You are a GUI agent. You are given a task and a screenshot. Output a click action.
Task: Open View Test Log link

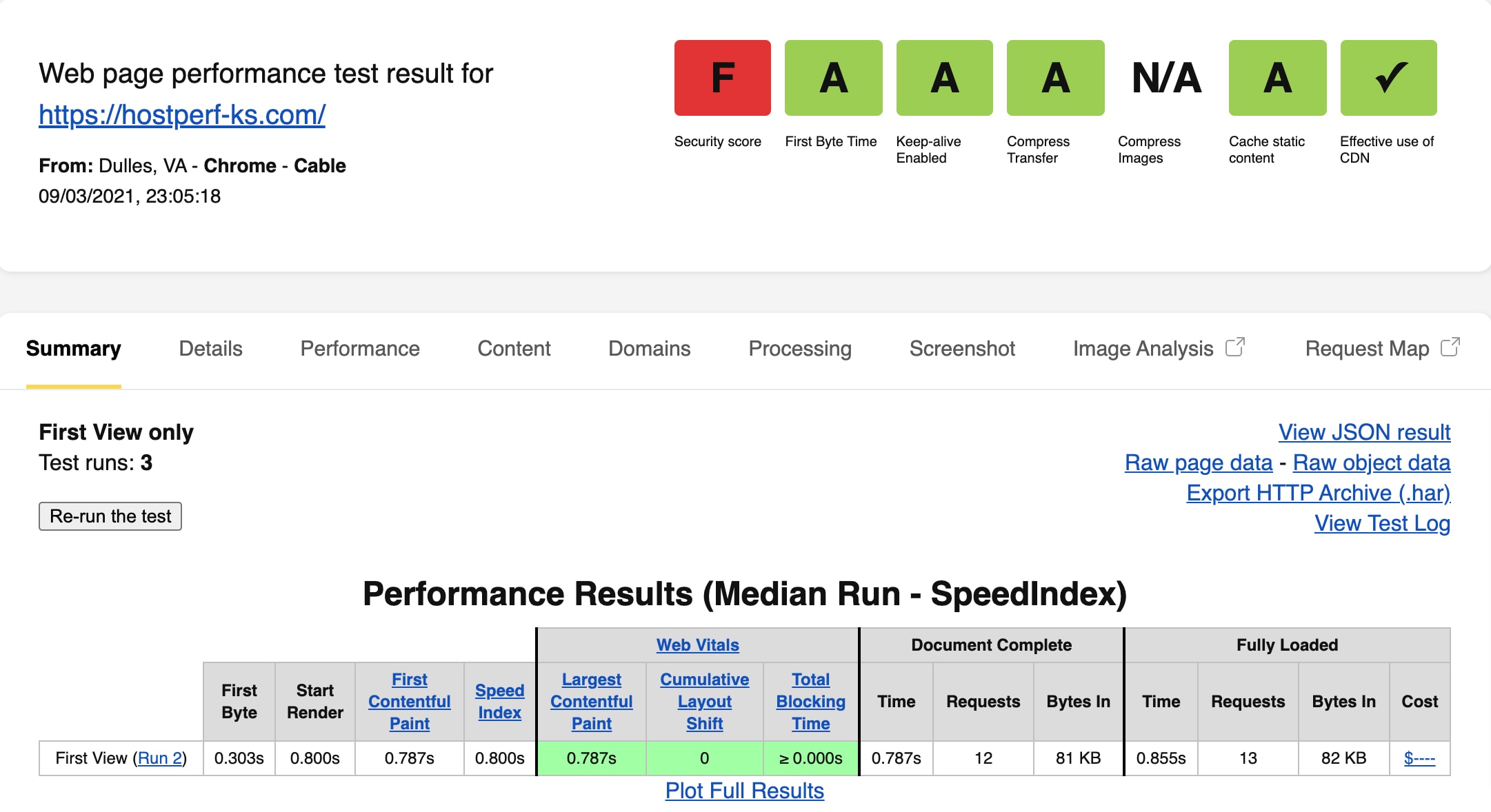pos(1382,523)
